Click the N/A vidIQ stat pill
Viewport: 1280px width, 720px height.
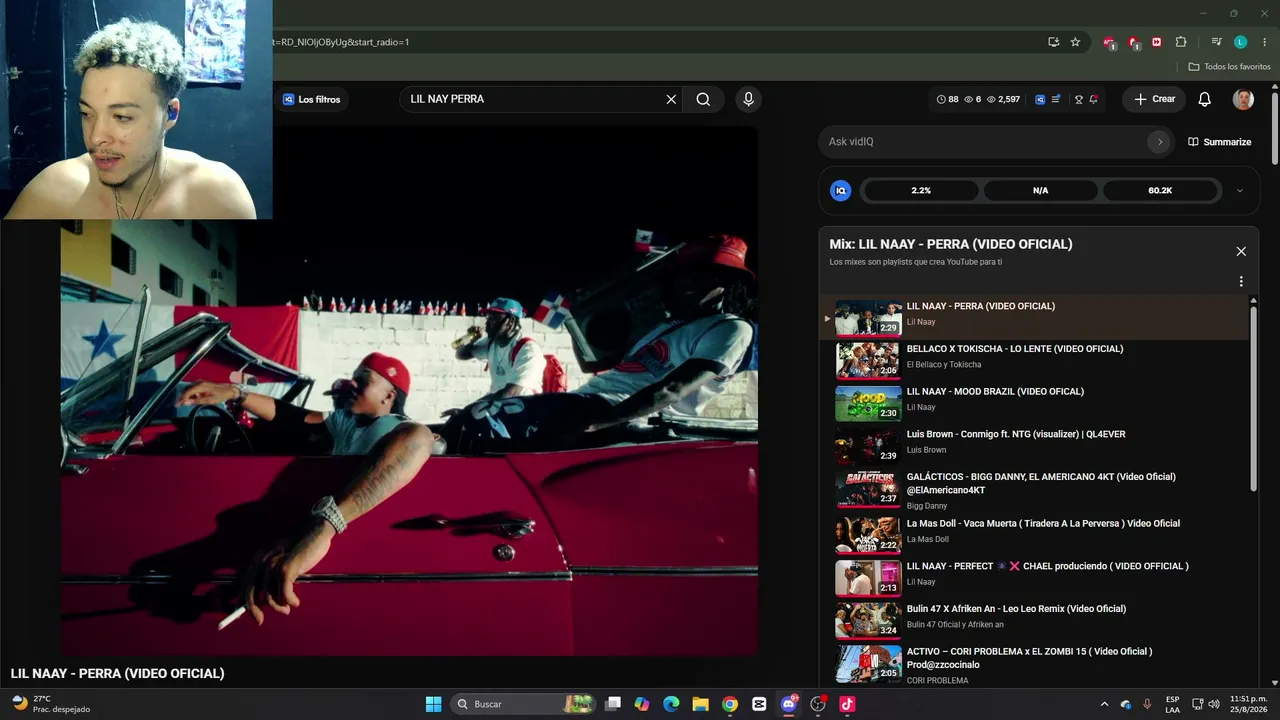click(1040, 190)
